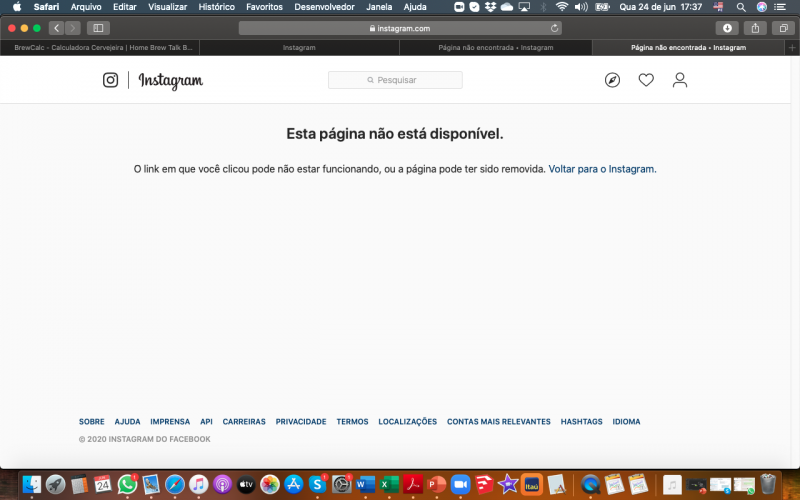Image resolution: width=800 pixels, height=500 pixels.
Task: Open CONTAS MAIS RELEVANTES footer link
Action: 498,421
